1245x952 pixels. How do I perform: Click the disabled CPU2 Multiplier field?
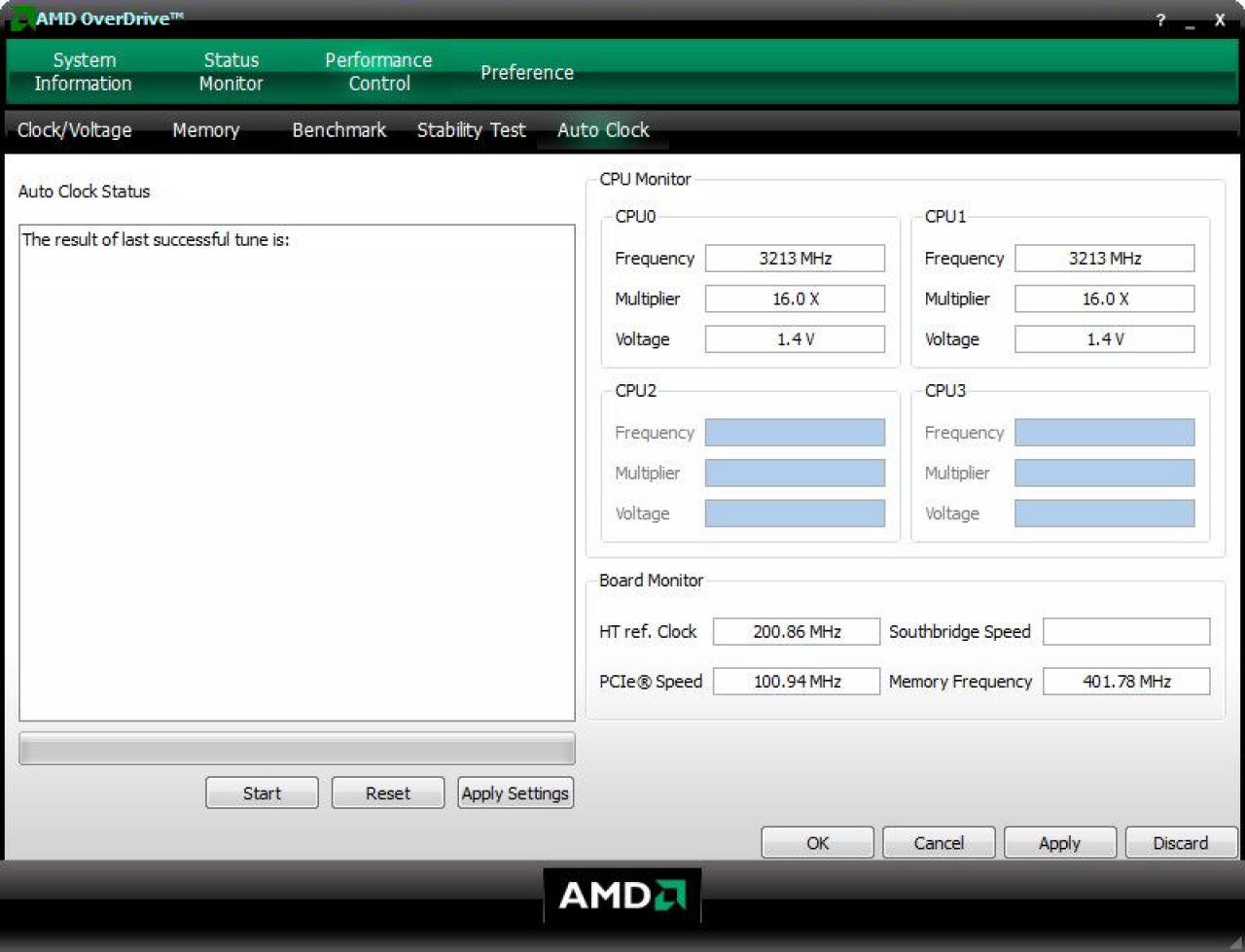[x=795, y=473]
